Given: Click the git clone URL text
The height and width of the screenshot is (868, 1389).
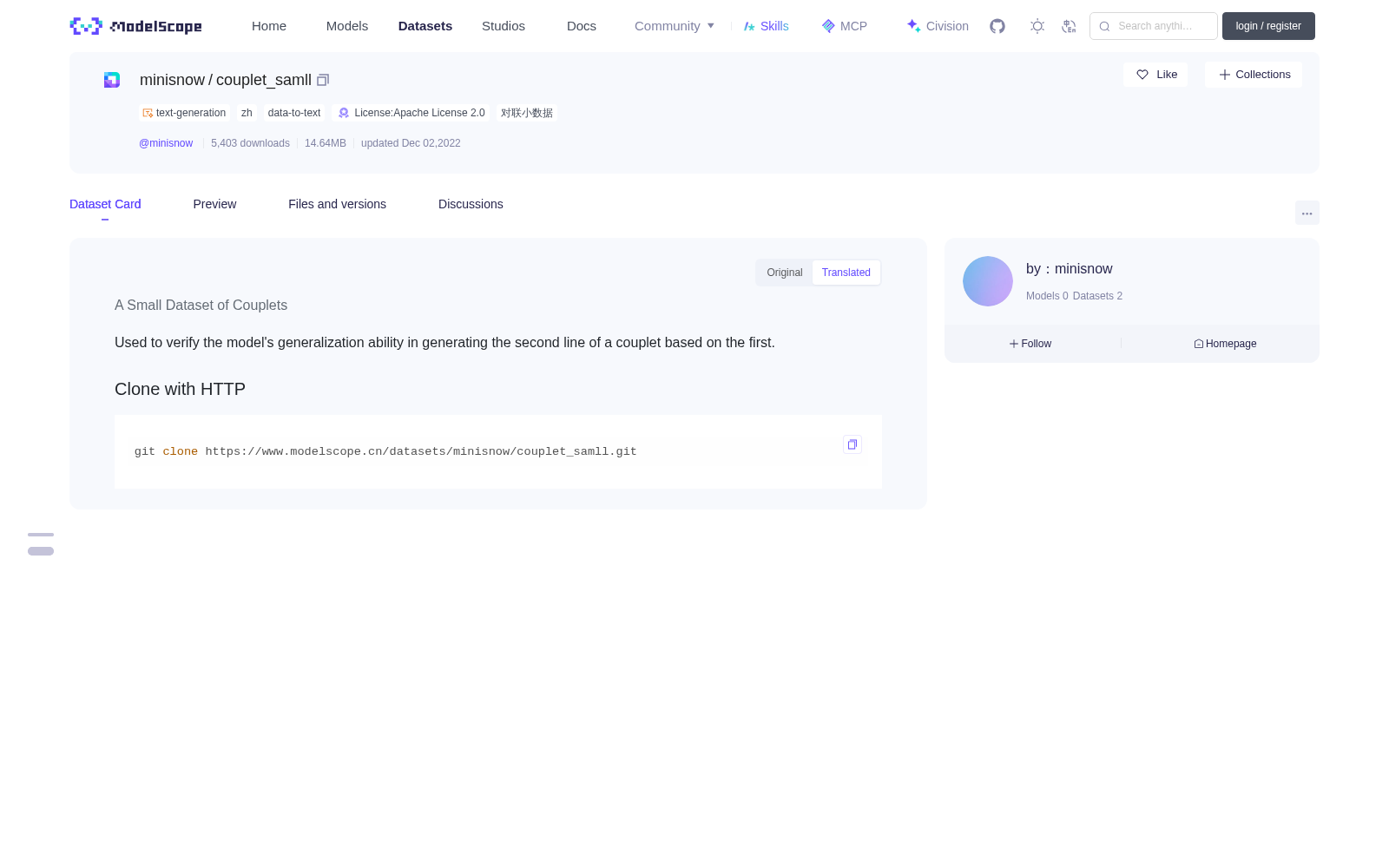Looking at the screenshot, I should [x=421, y=451].
